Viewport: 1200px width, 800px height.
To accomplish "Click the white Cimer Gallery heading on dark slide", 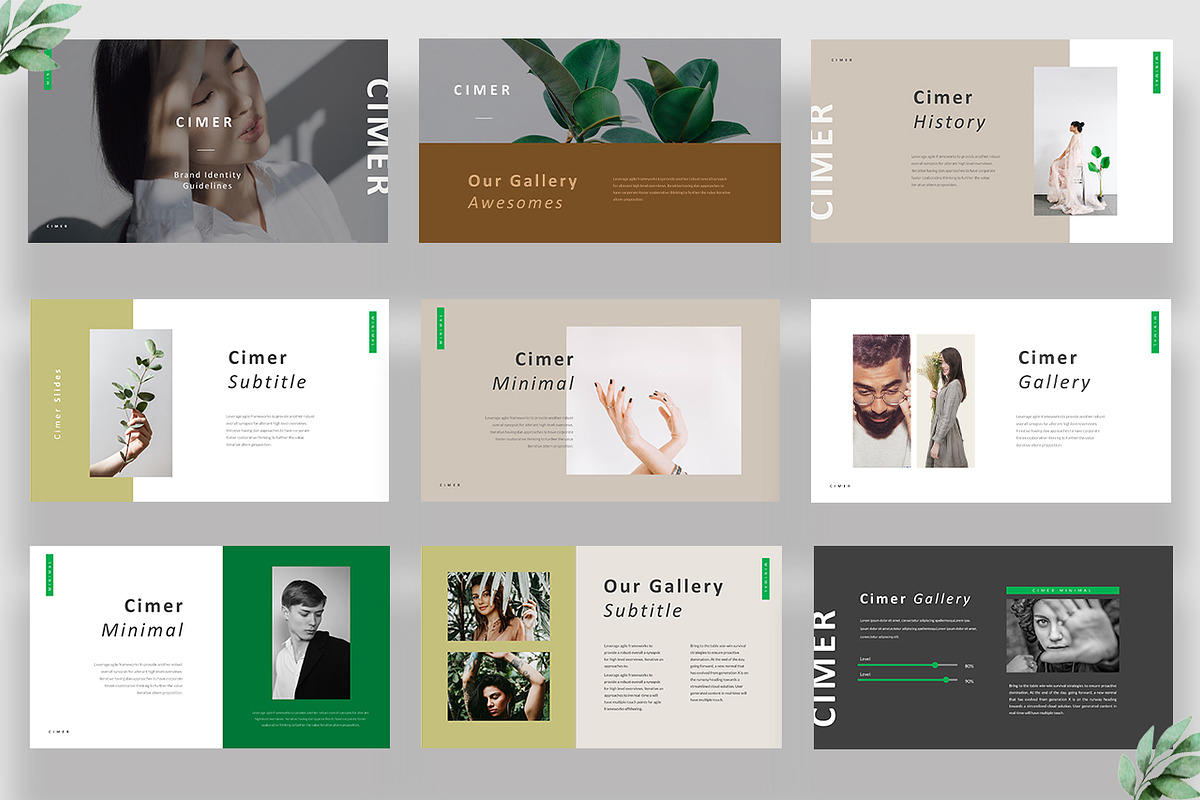I will (915, 598).
